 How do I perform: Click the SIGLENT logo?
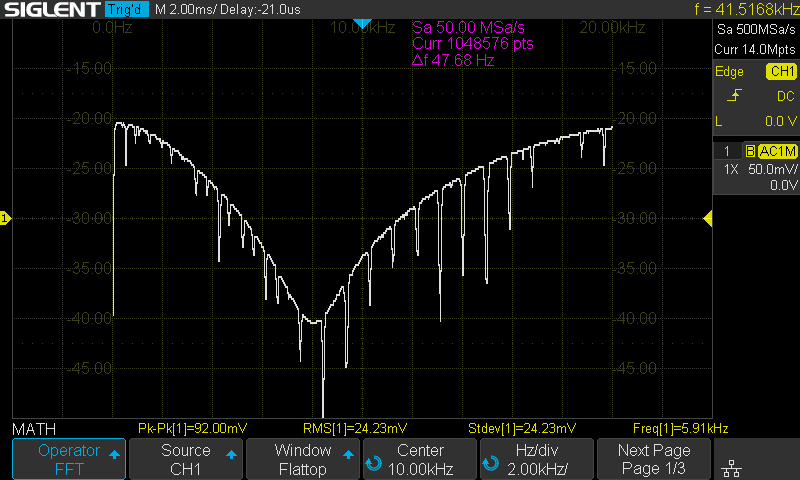tap(50, 9)
